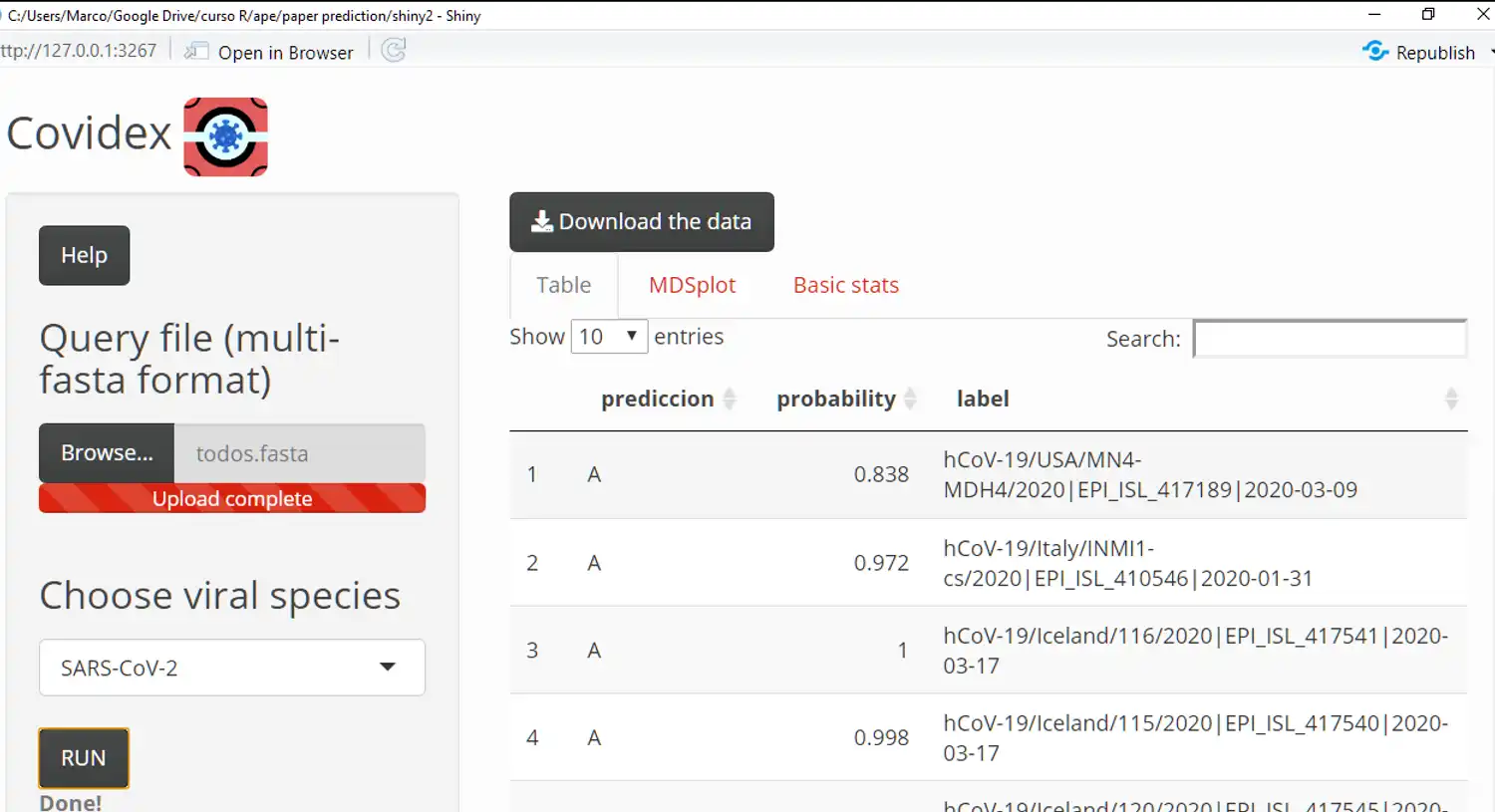
Task: Open the Republish options dropdown arrow
Action: [1491, 51]
